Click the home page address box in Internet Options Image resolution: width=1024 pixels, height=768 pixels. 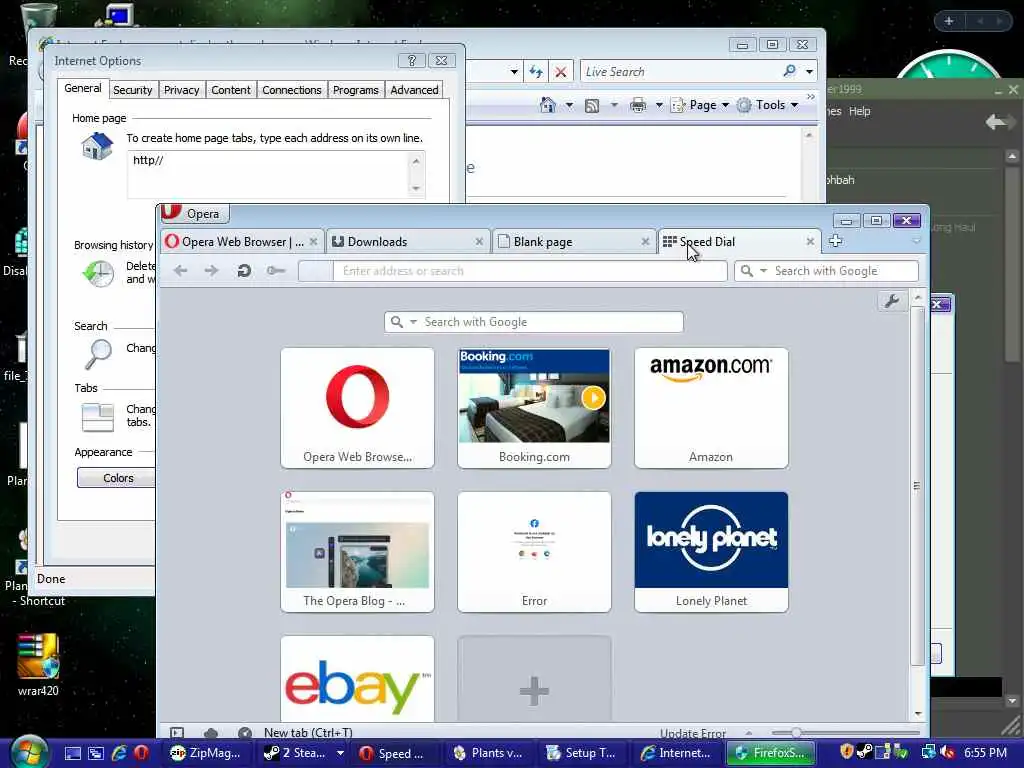(x=268, y=174)
